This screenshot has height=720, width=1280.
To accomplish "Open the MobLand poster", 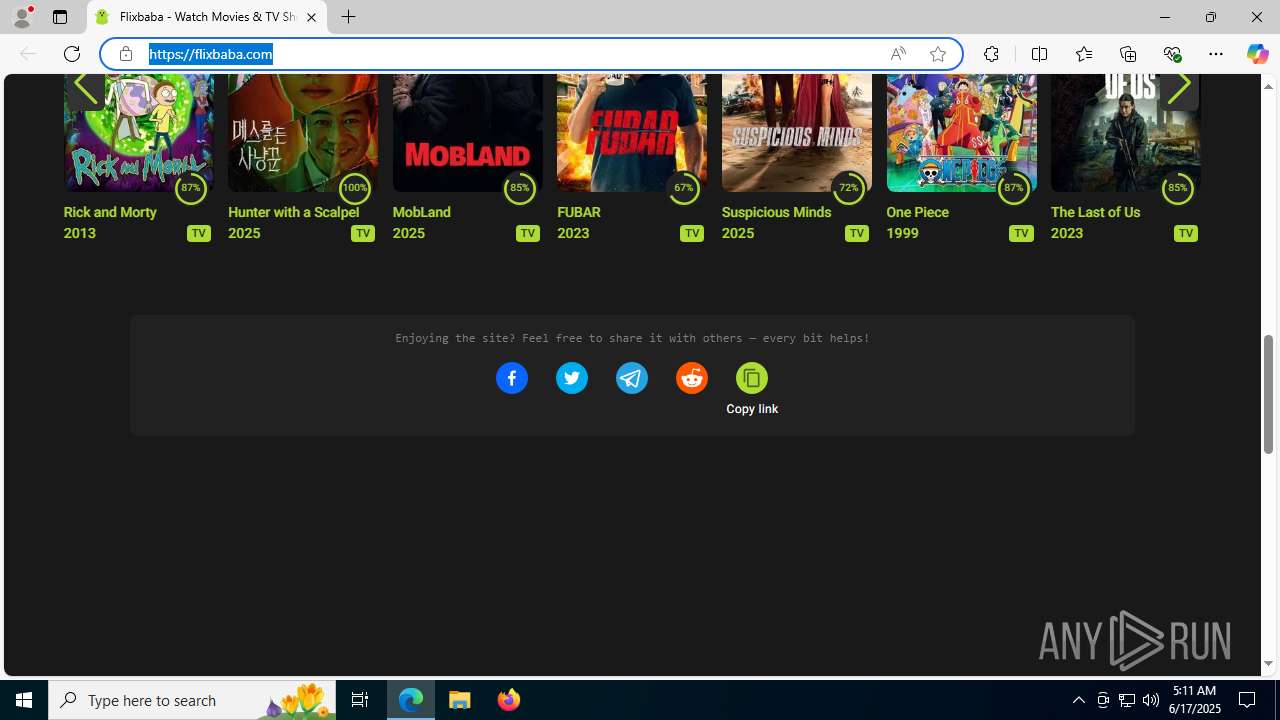I will pyautogui.click(x=467, y=132).
